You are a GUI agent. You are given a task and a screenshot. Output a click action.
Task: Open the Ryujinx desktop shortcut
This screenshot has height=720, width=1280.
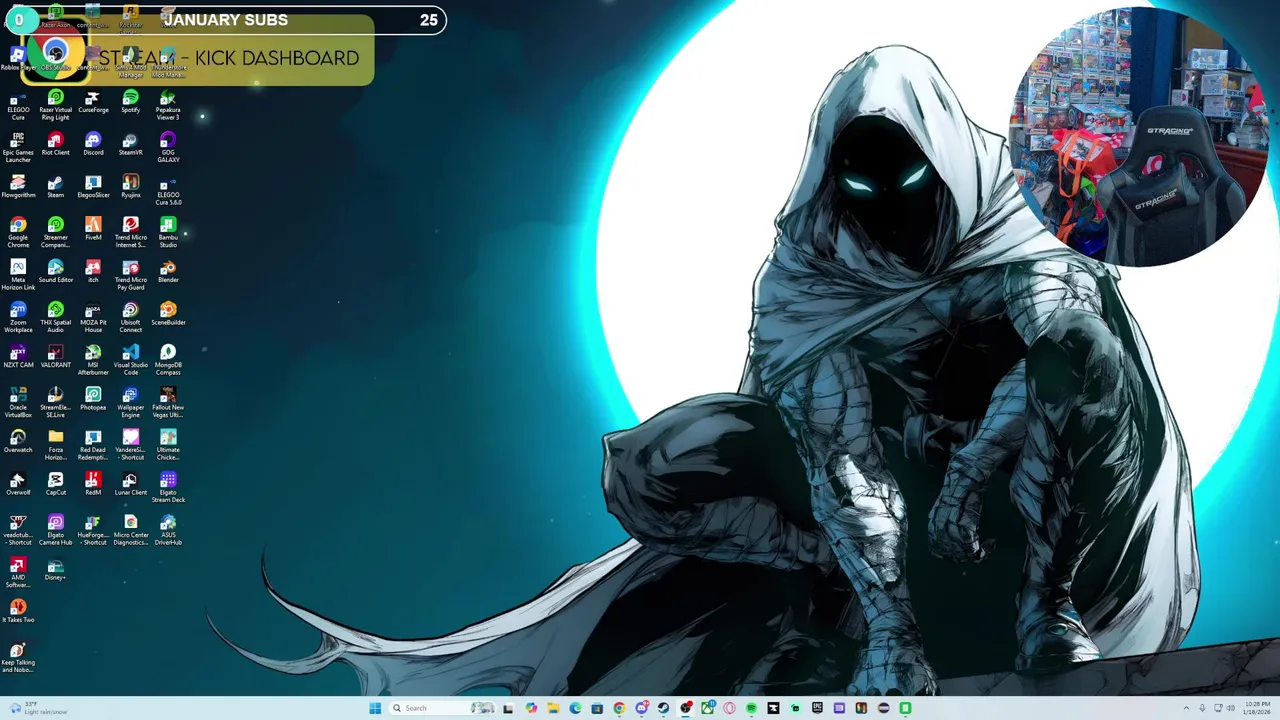pos(130,187)
